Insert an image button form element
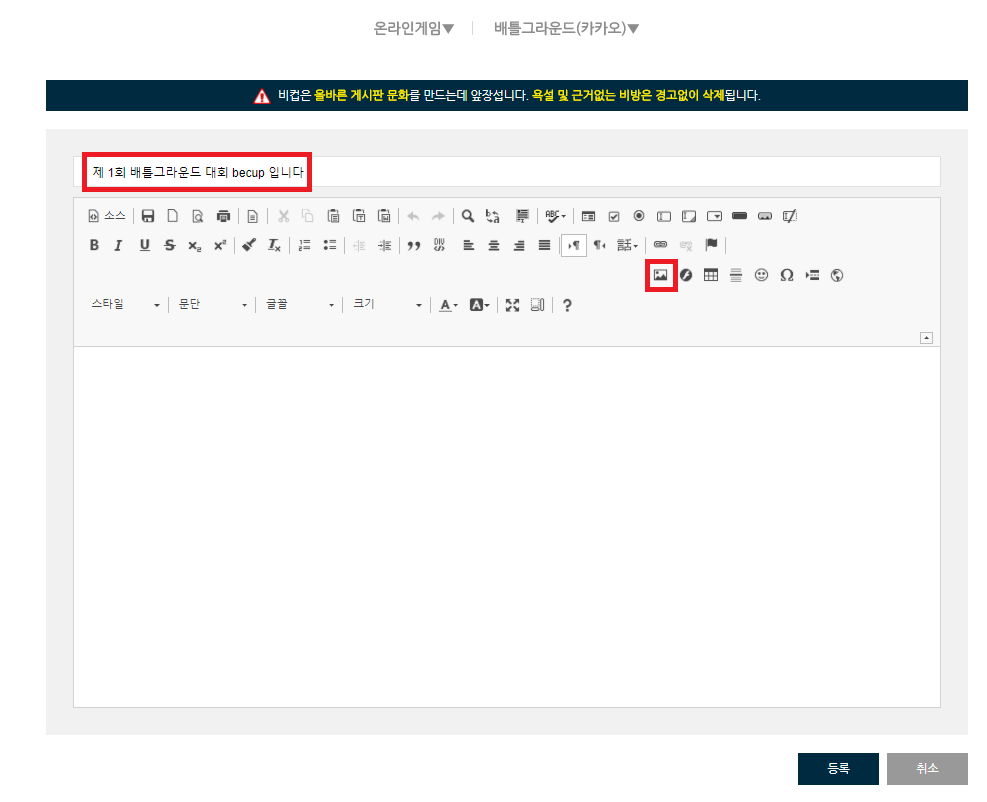 pos(765,216)
